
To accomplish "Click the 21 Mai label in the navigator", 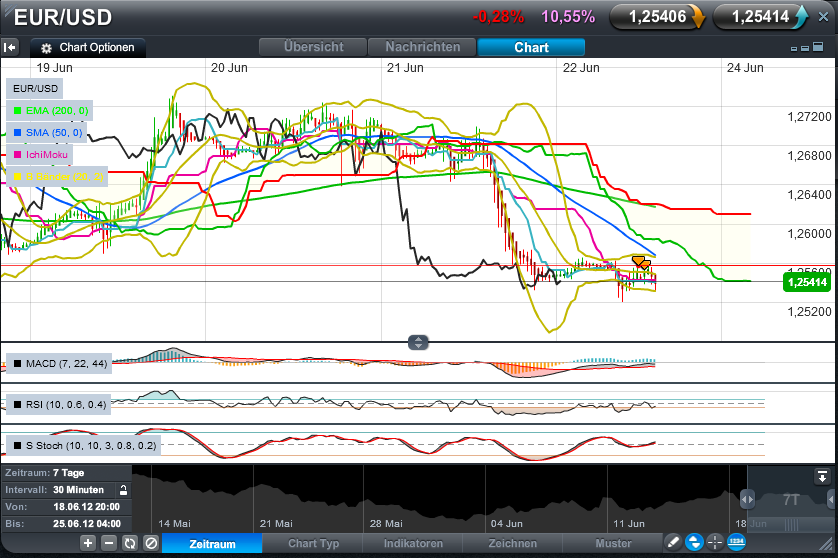I will [276, 524].
